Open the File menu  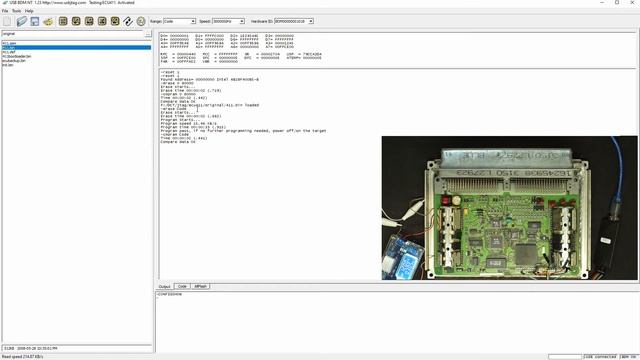coord(5,11)
